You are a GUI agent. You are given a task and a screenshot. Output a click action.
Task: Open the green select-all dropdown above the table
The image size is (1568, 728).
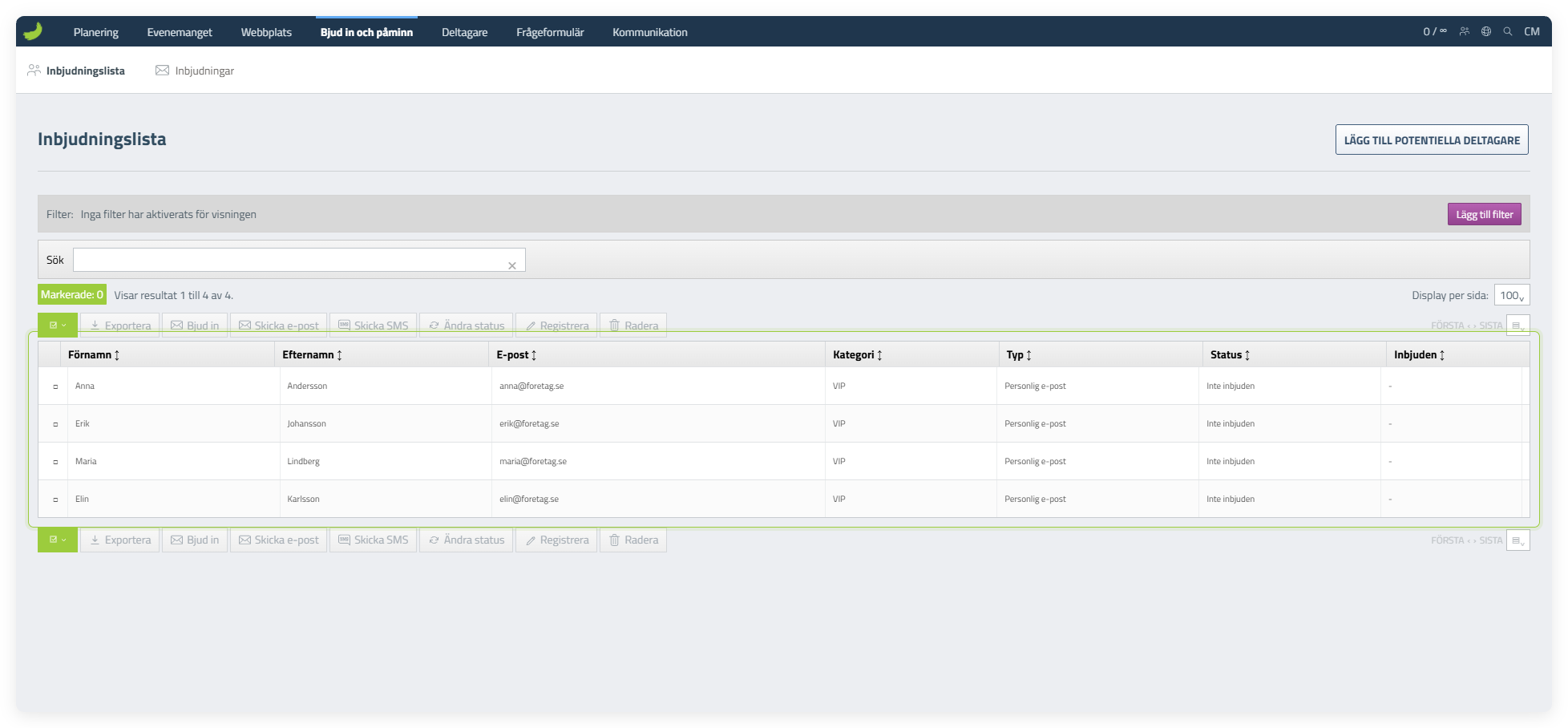pyautogui.click(x=58, y=326)
